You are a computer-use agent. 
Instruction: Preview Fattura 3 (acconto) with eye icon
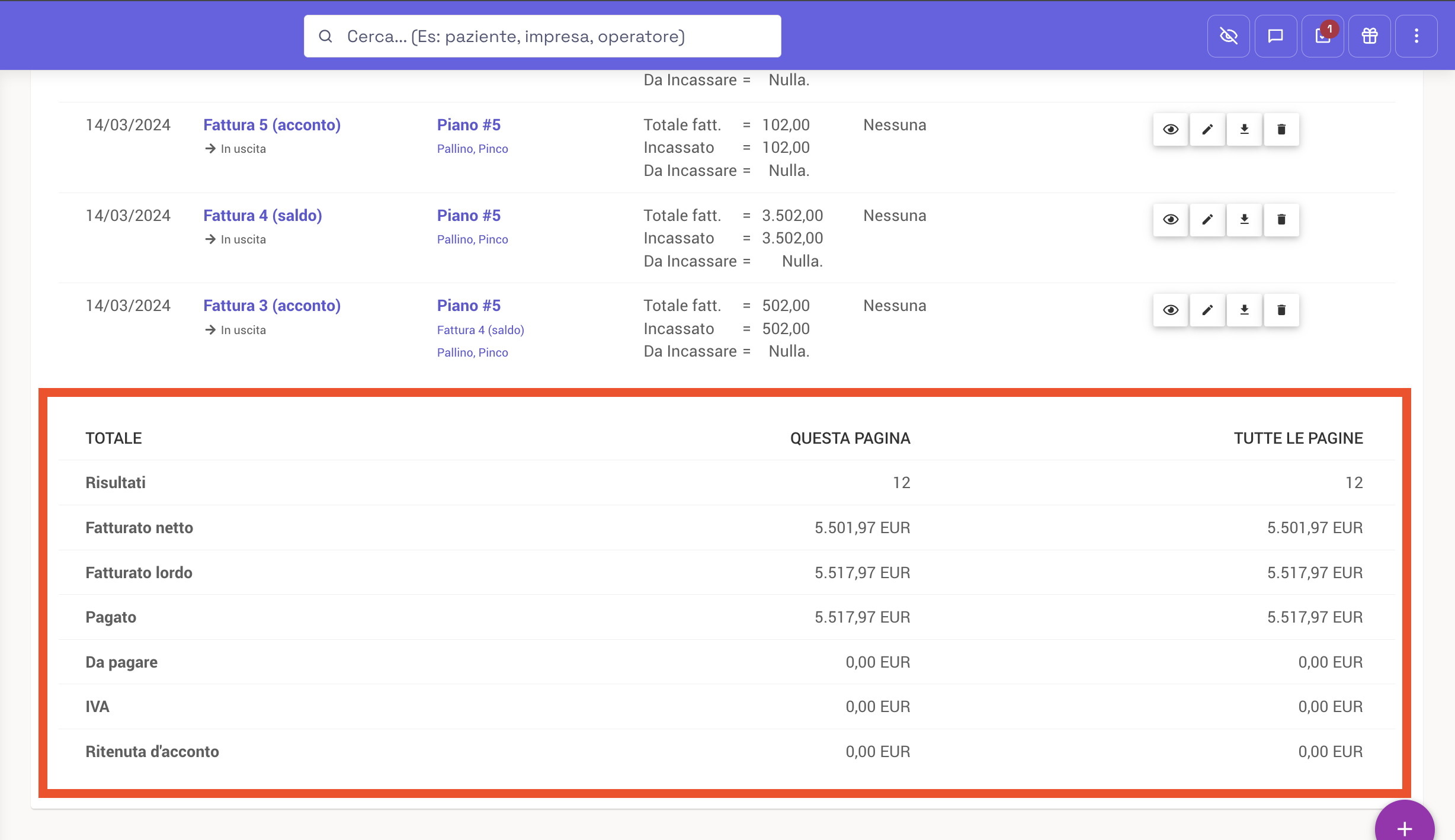coord(1170,310)
